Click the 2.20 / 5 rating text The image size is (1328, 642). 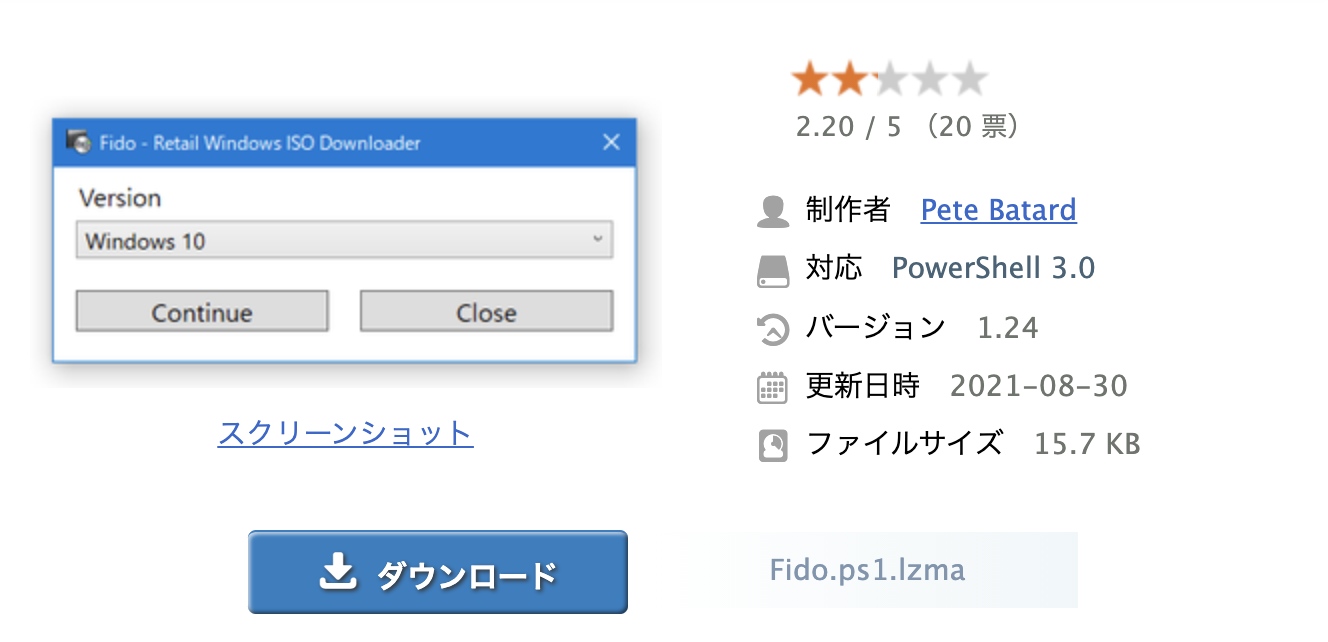848,128
